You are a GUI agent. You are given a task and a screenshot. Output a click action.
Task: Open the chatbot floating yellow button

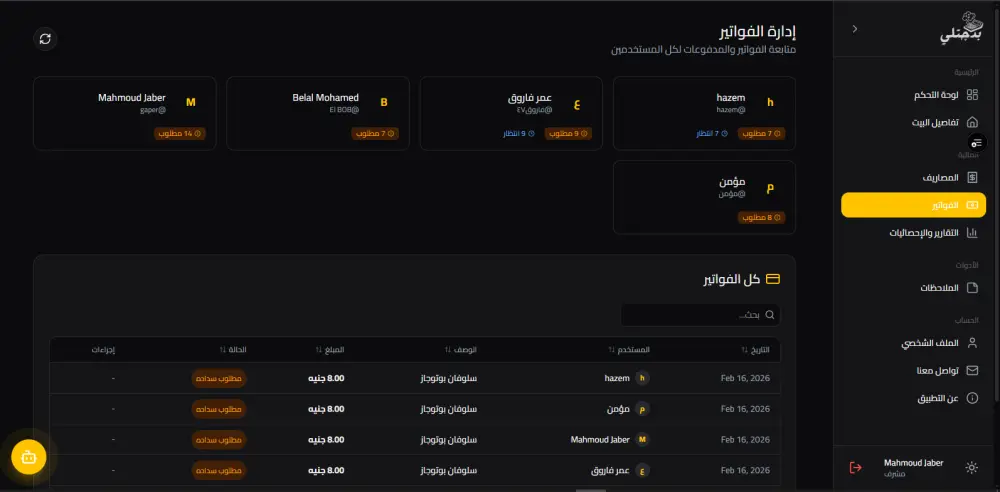29,457
